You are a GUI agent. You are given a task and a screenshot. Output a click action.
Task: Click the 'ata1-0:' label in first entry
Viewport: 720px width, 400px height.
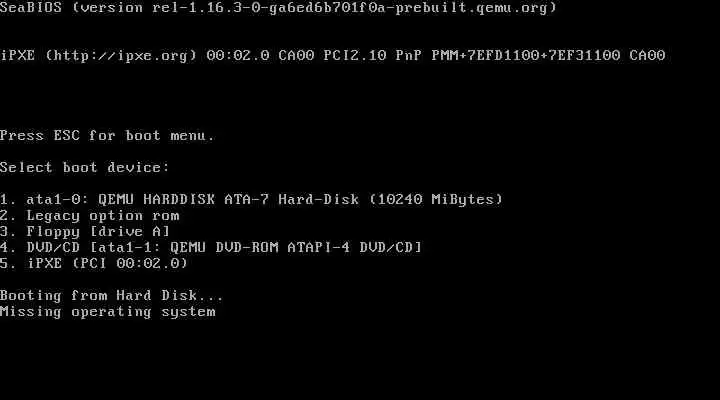(x=57, y=199)
